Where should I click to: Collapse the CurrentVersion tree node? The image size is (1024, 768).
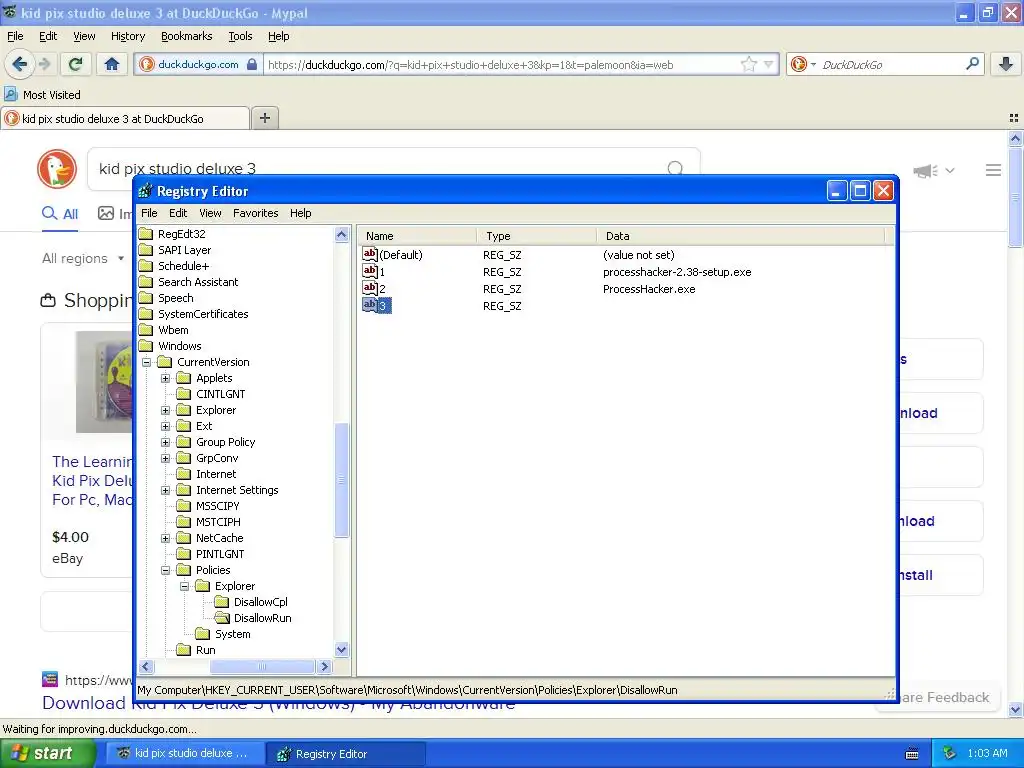coord(147,362)
